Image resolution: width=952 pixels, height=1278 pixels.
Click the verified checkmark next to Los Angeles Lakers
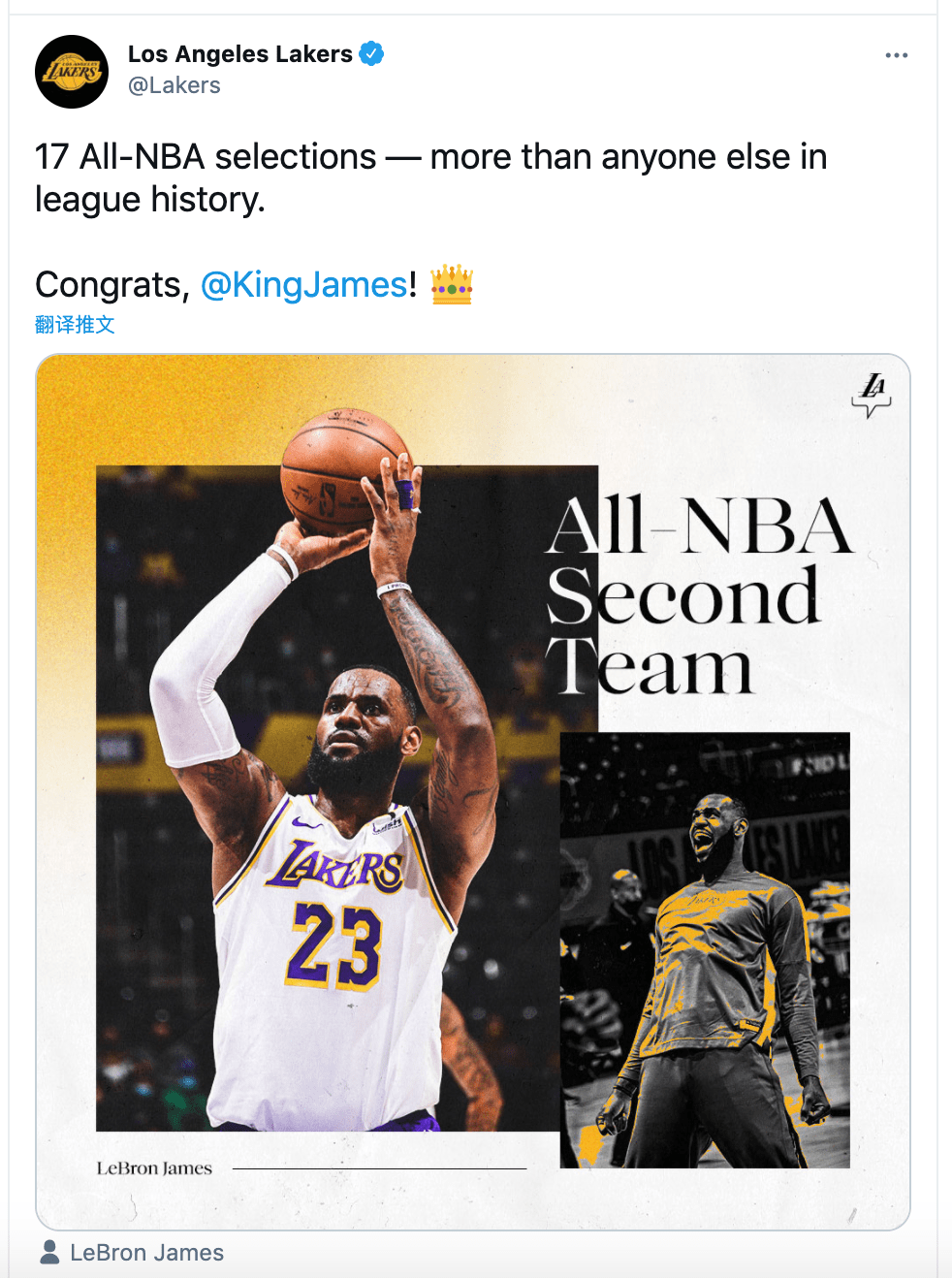click(371, 54)
